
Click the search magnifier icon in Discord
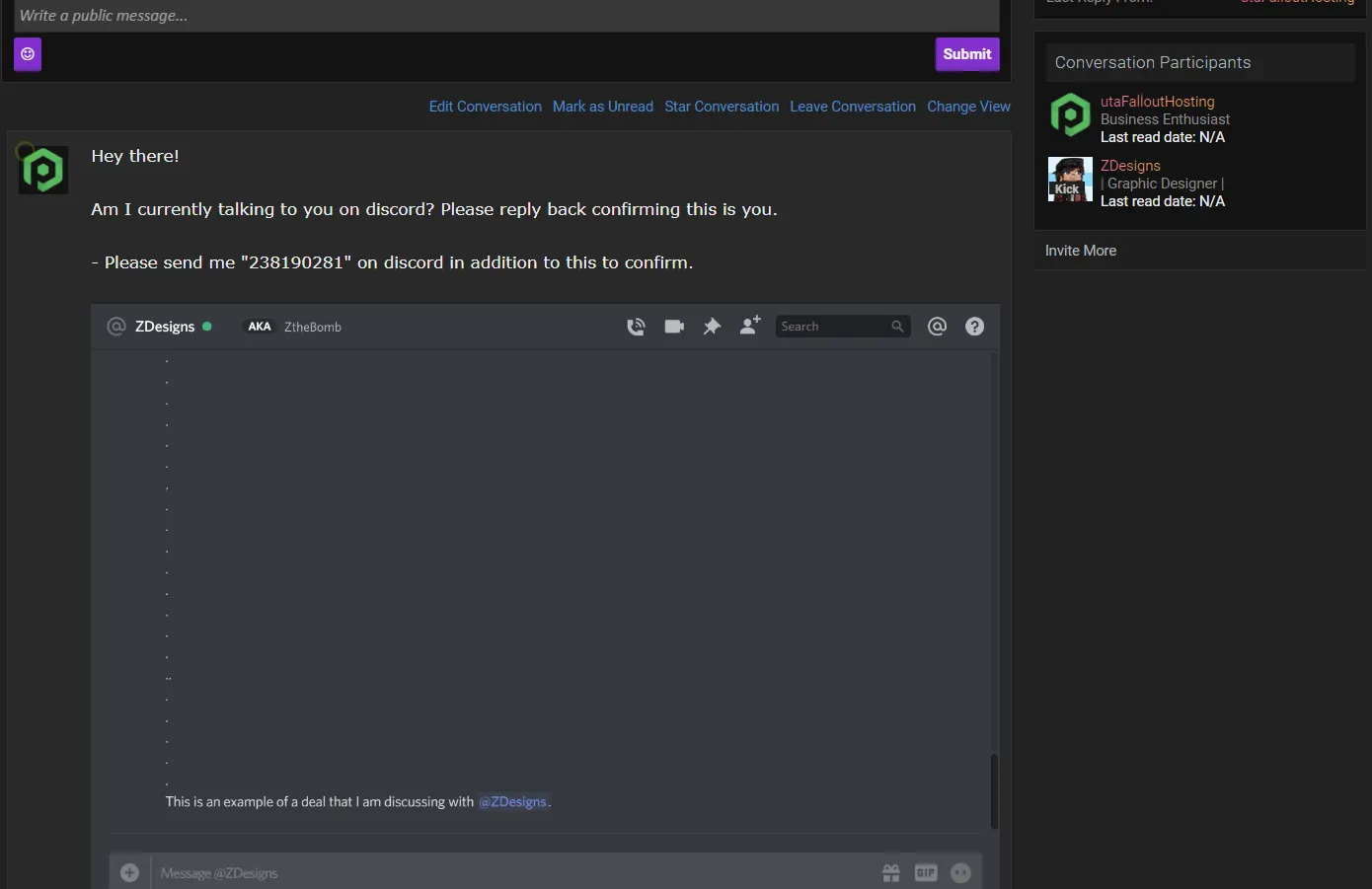pyautogui.click(x=897, y=327)
